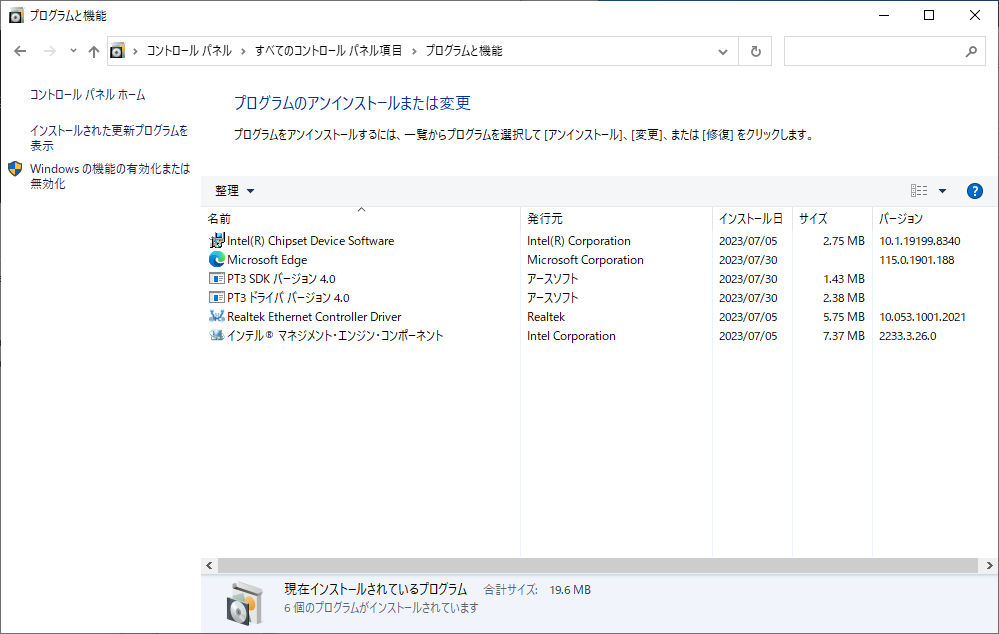Change view with the view layout icon
The height and width of the screenshot is (634, 999).
point(919,191)
